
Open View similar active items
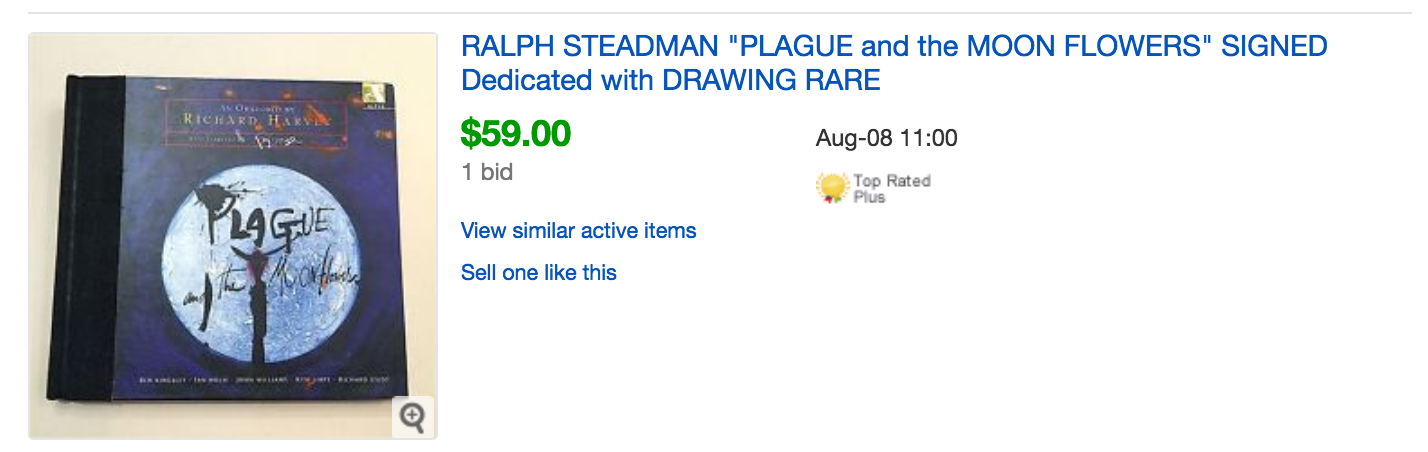point(578,231)
